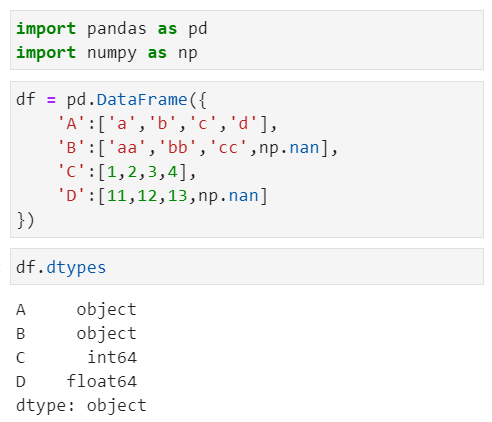This screenshot has width=492, height=422.
Task: Place cursor on column 'C' definition line
Action: point(127,172)
